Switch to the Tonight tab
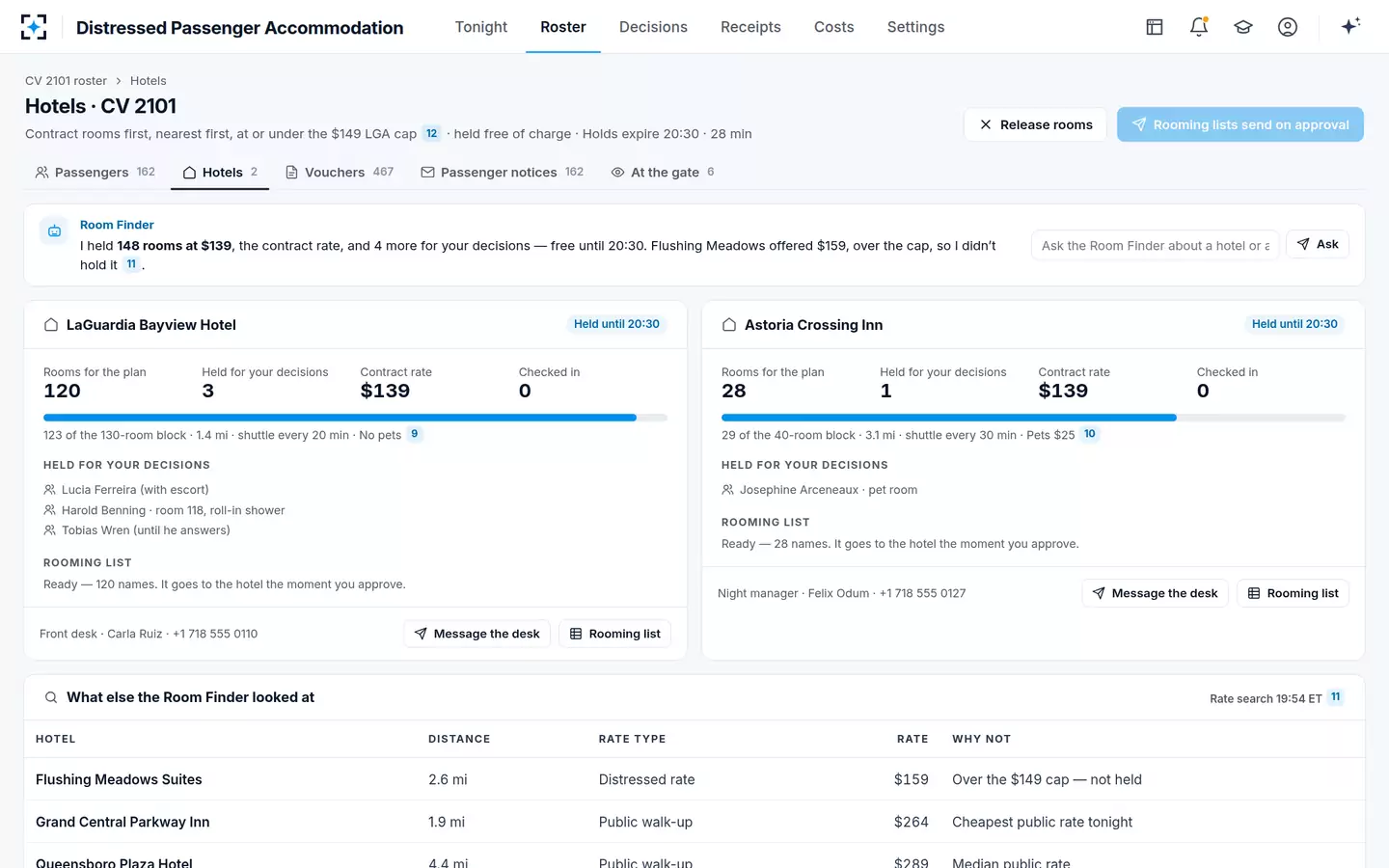This screenshot has height=868, width=1389. click(x=481, y=27)
